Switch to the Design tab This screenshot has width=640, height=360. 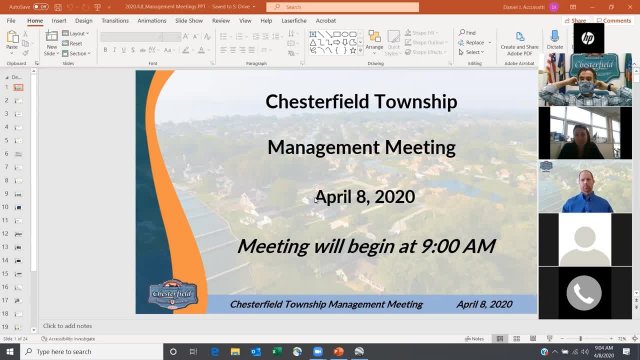click(84, 20)
